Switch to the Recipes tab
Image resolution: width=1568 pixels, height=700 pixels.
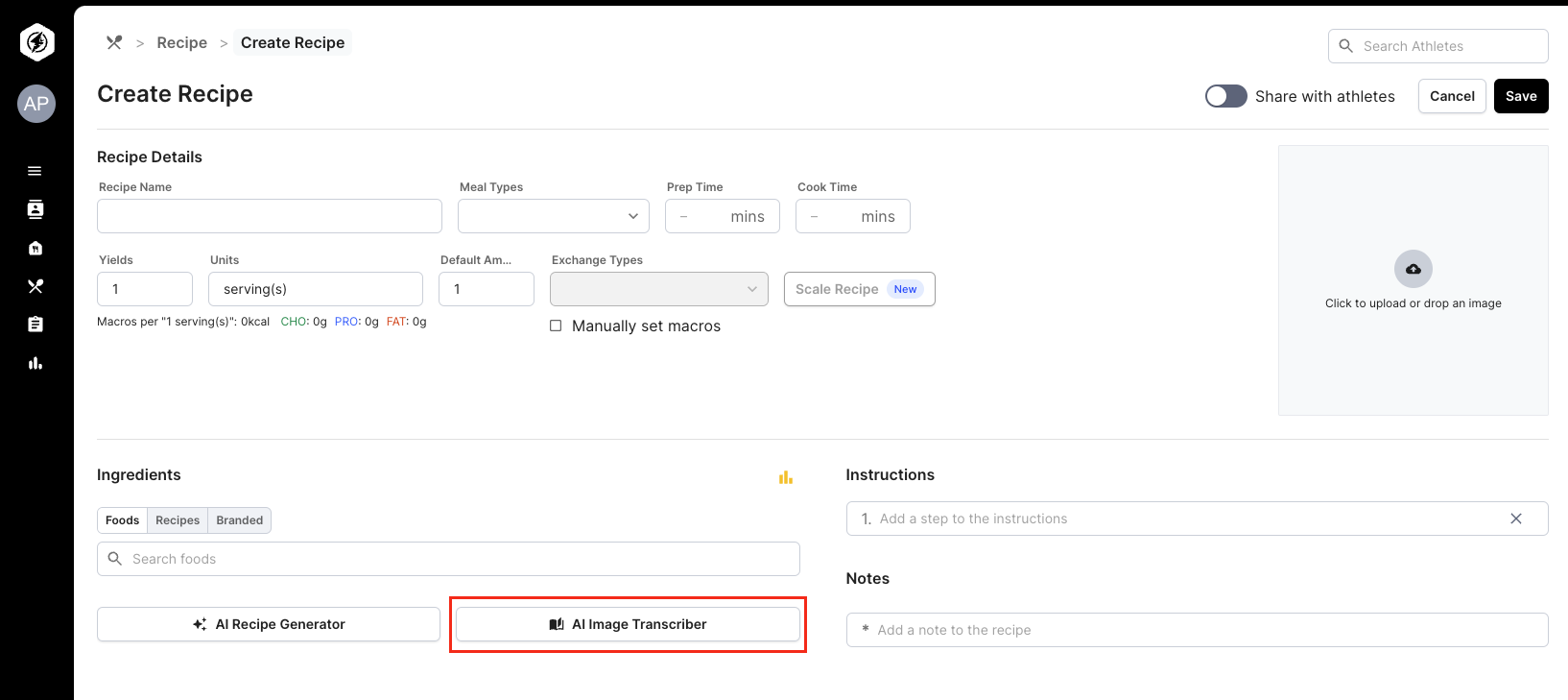[x=178, y=520]
